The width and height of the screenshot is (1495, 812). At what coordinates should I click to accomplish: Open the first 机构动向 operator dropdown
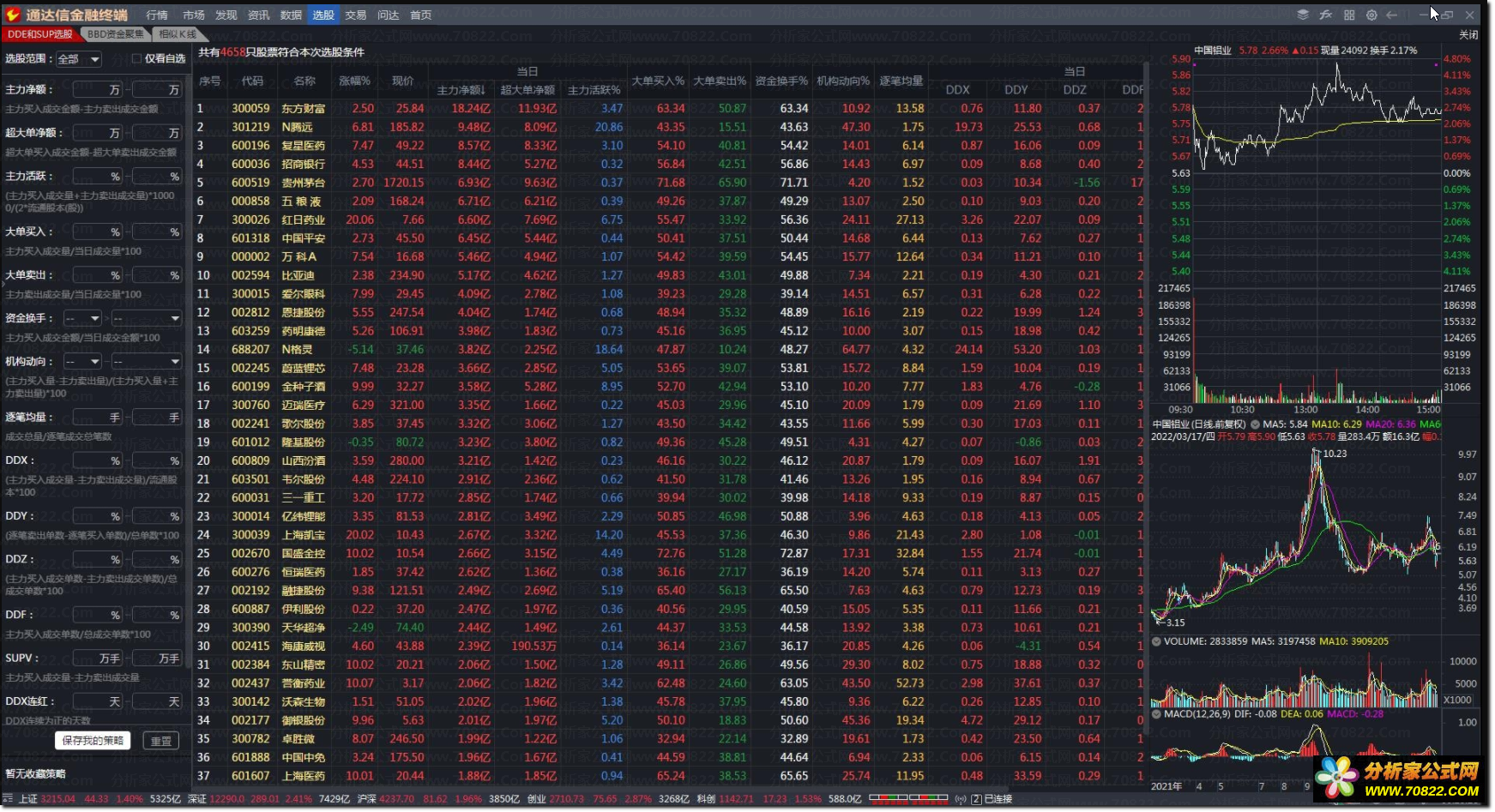click(82, 362)
